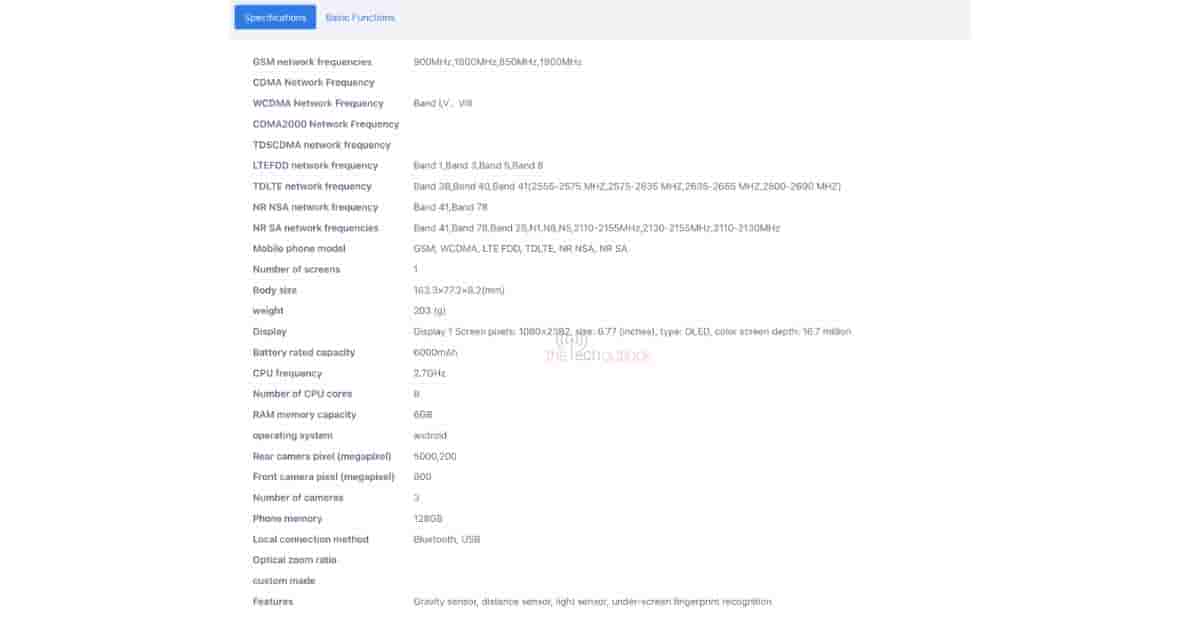The width and height of the screenshot is (1200, 628).
Task: Select the RAM memory capacity label
Action: click(304, 415)
